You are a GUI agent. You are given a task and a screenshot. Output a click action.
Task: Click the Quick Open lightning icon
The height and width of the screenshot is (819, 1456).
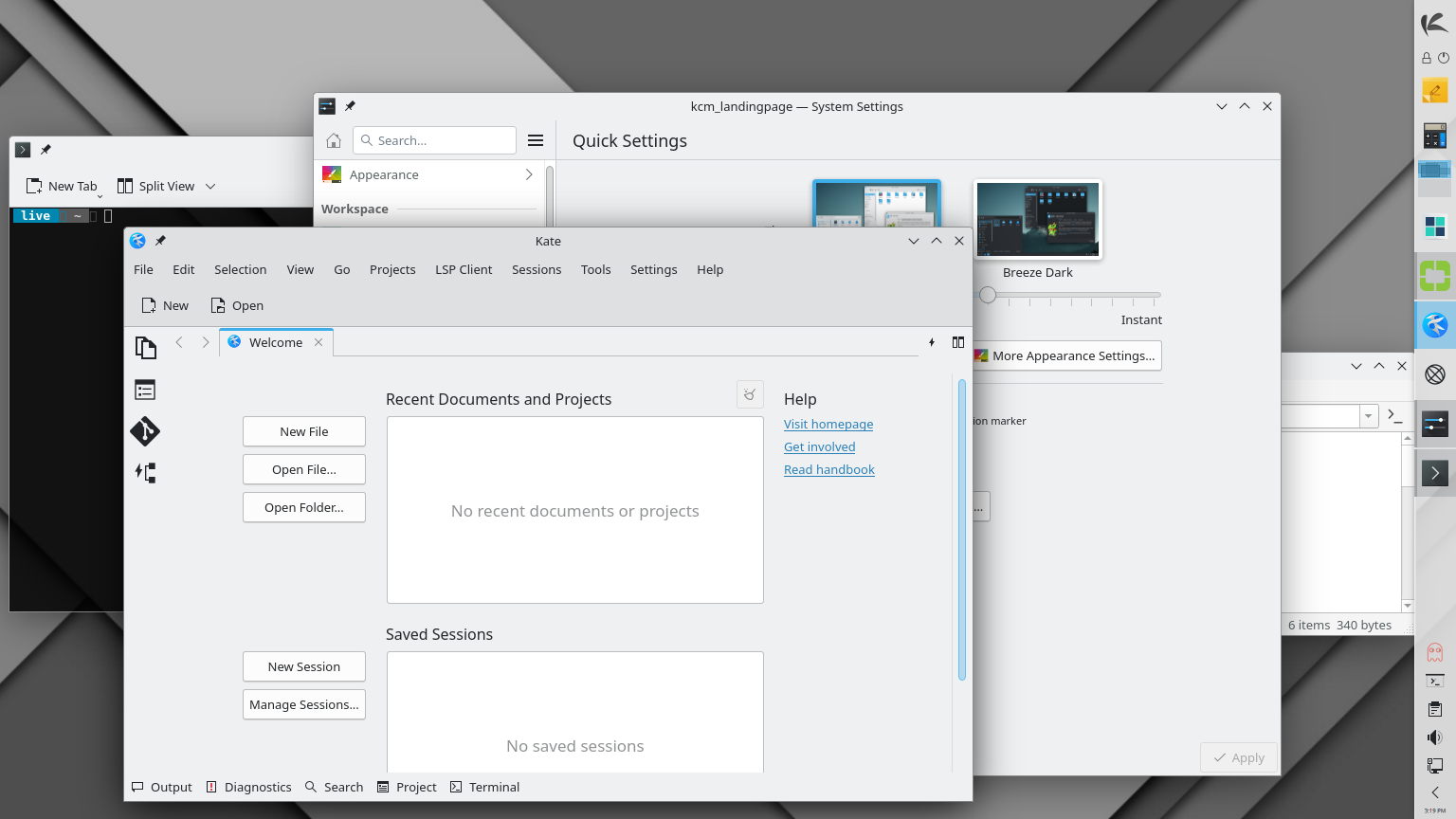932,342
